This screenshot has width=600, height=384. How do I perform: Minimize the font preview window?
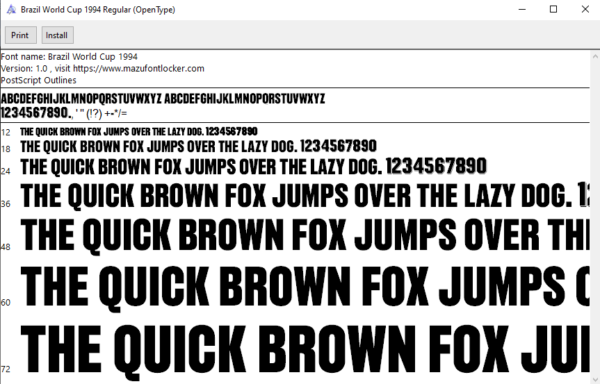(523, 10)
